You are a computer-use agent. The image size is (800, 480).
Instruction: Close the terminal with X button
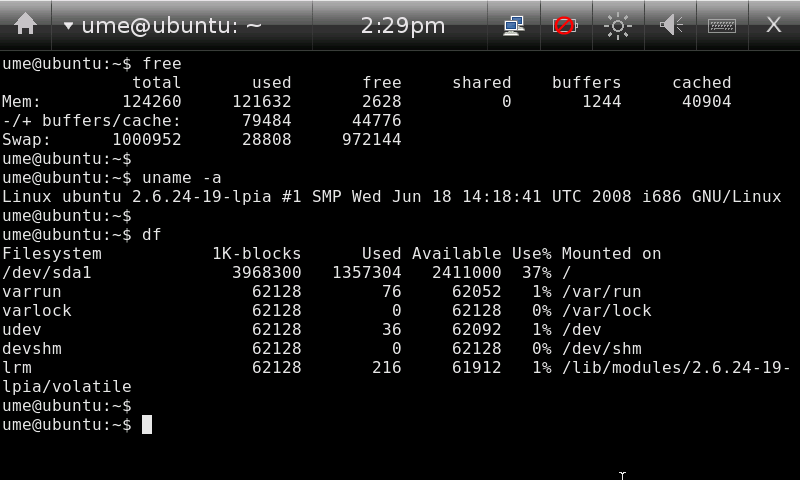773,24
